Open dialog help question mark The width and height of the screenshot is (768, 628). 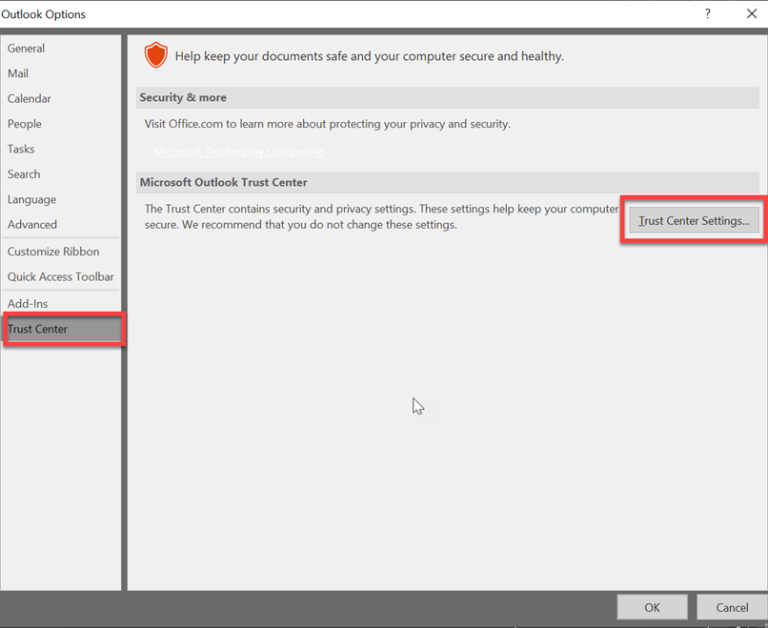(x=708, y=14)
